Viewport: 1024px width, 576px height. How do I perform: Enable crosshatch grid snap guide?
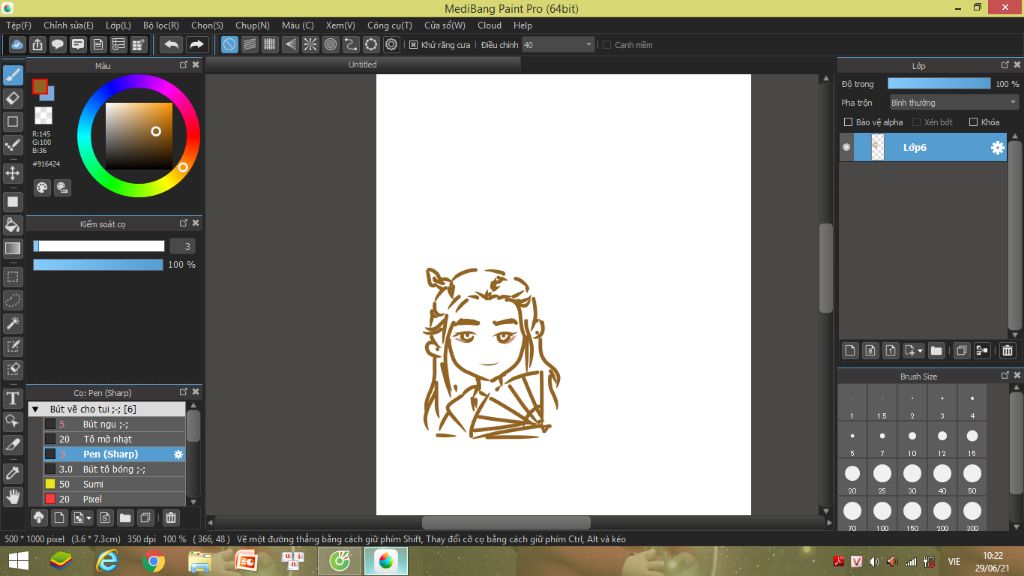270,44
